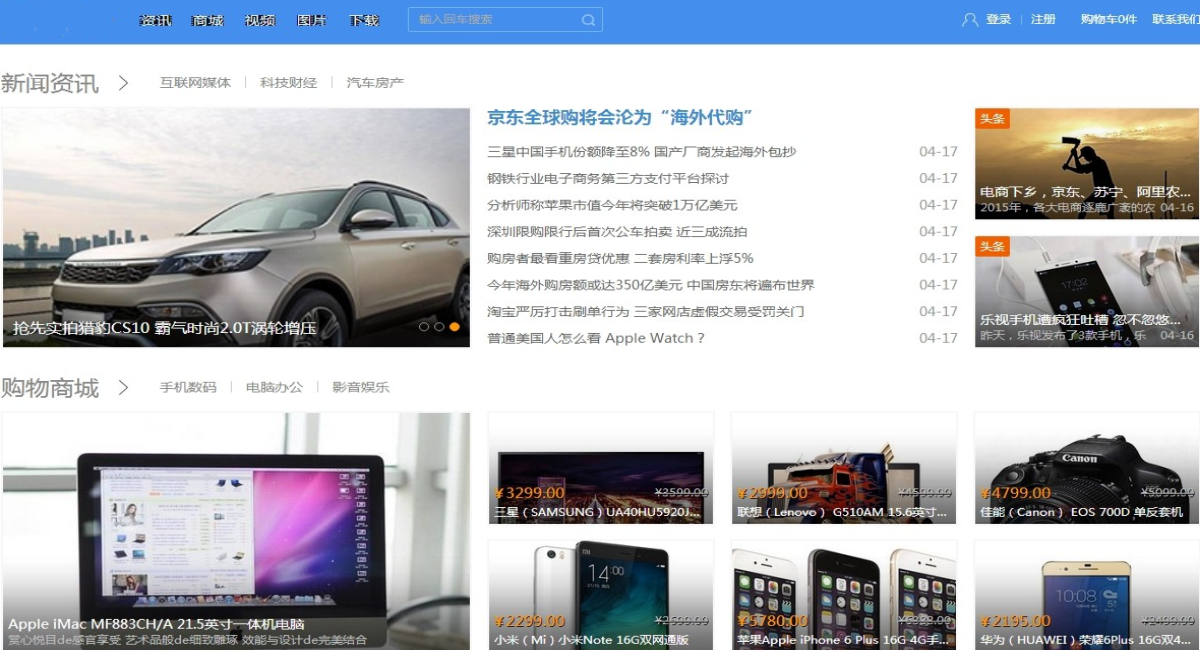Go to the 商城 navigation item

[x=207, y=20]
